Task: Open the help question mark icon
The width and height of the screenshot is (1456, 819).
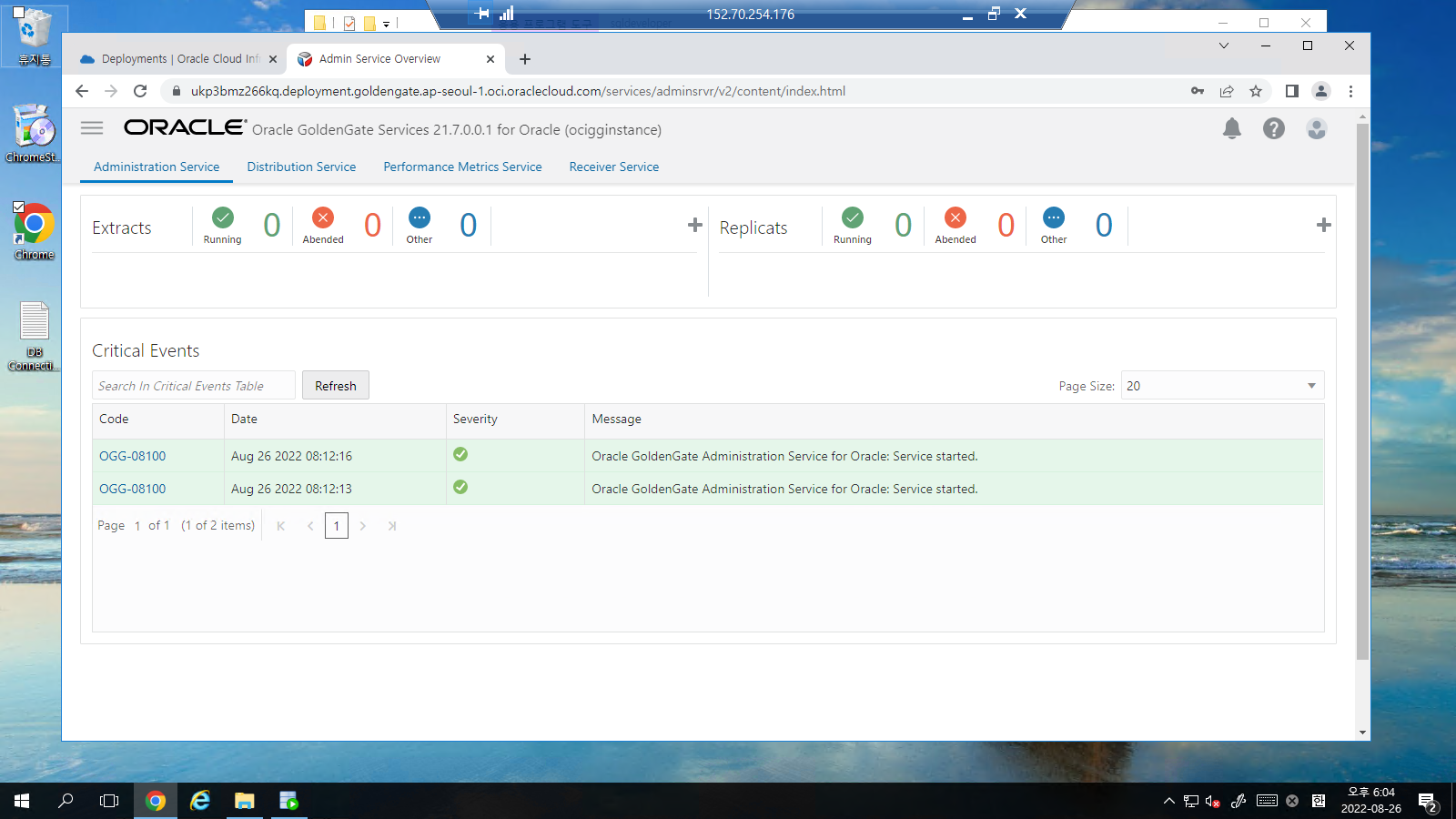Action: click(x=1274, y=128)
